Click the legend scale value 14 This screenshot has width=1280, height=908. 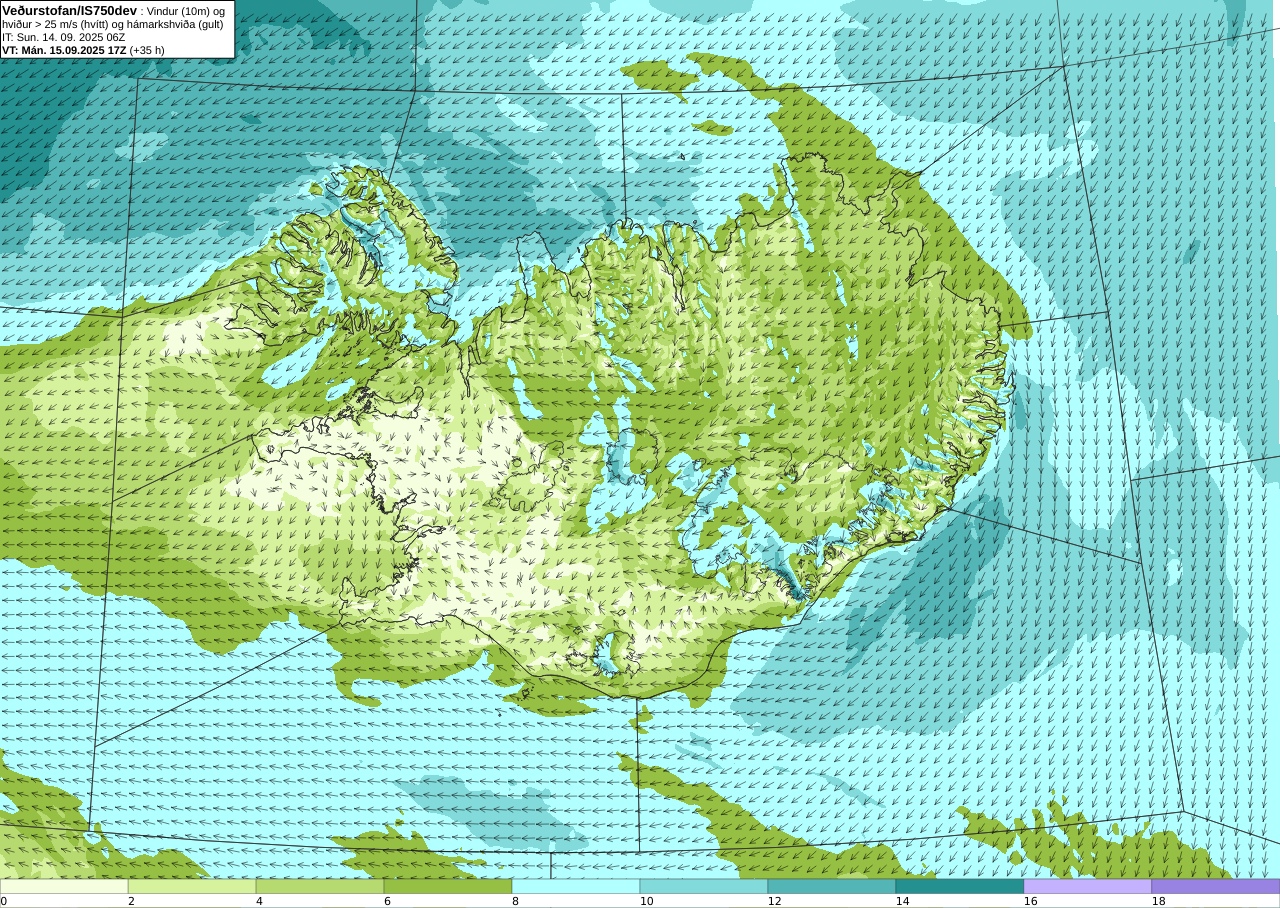902,901
